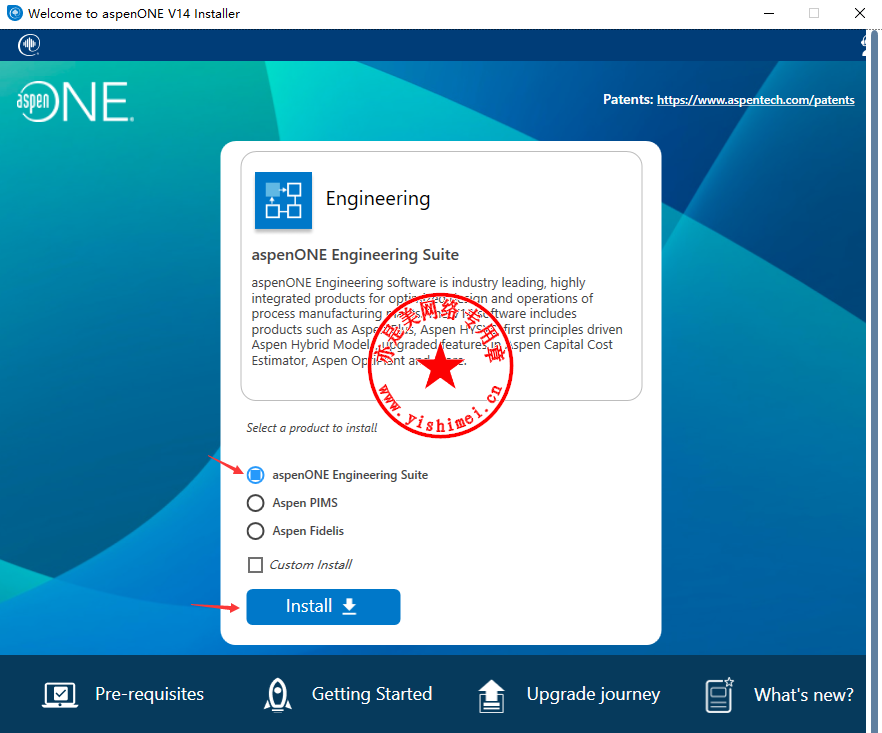The height and width of the screenshot is (733, 882).
Task: Open the Pre-requisites section
Action: 150,694
